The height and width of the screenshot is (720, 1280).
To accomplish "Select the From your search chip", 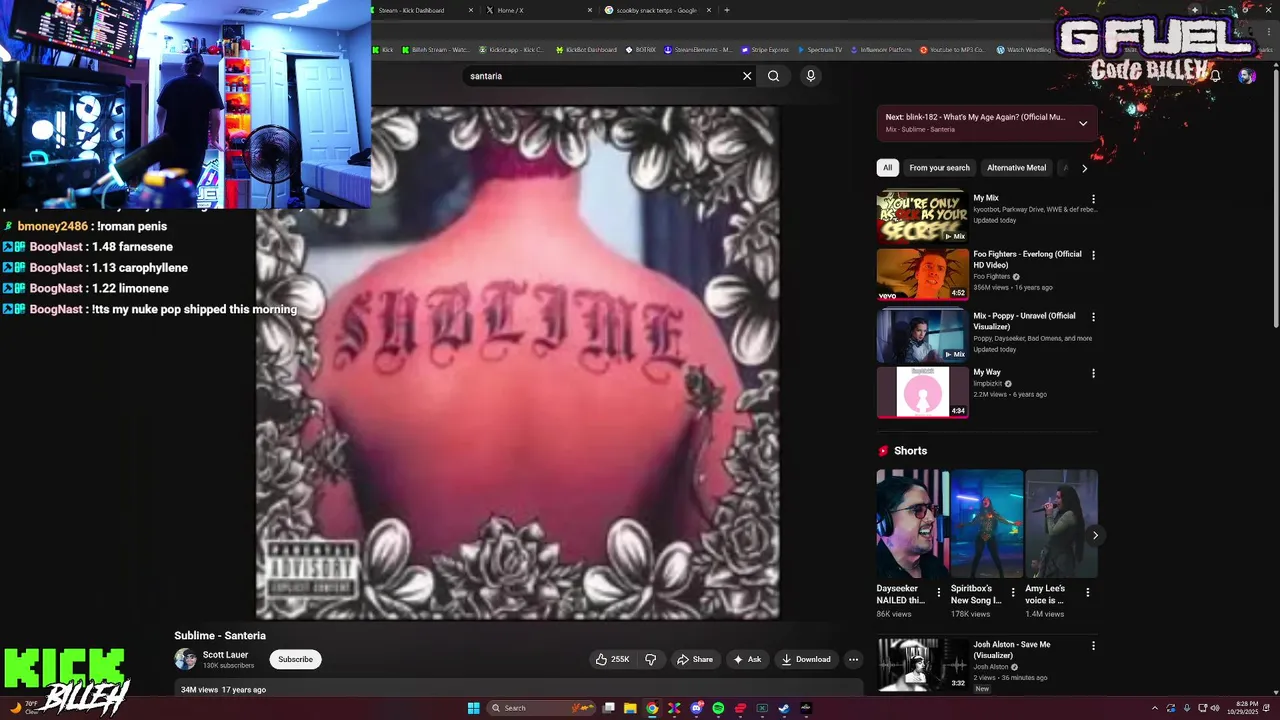I will (939, 168).
